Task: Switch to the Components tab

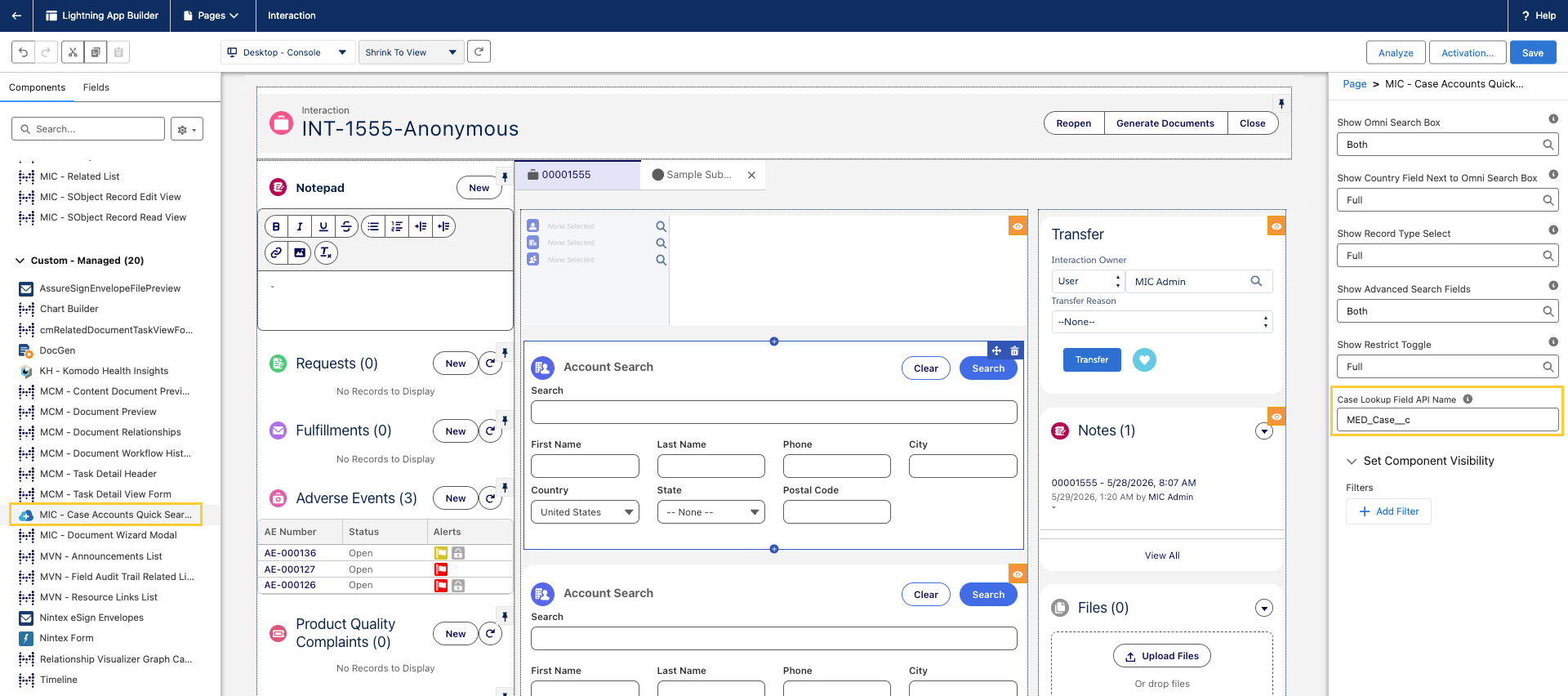Action: point(37,87)
